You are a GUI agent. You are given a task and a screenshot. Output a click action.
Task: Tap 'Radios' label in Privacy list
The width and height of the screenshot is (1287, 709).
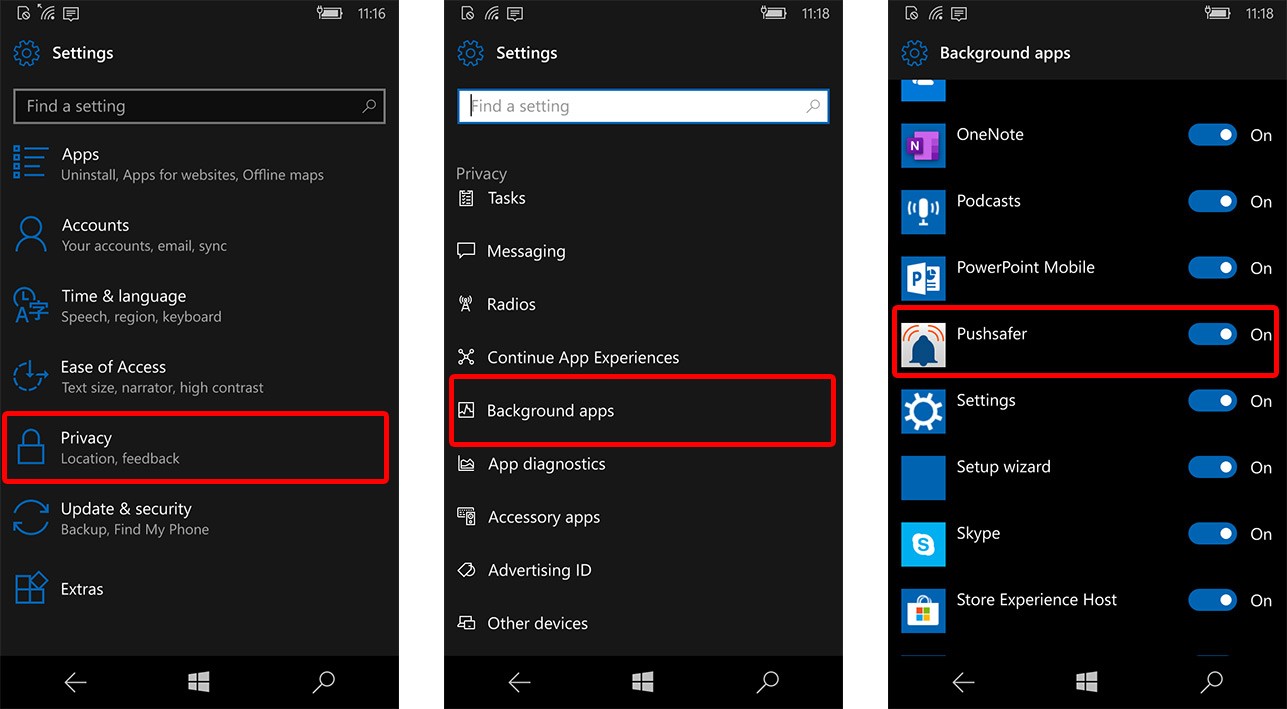[511, 304]
